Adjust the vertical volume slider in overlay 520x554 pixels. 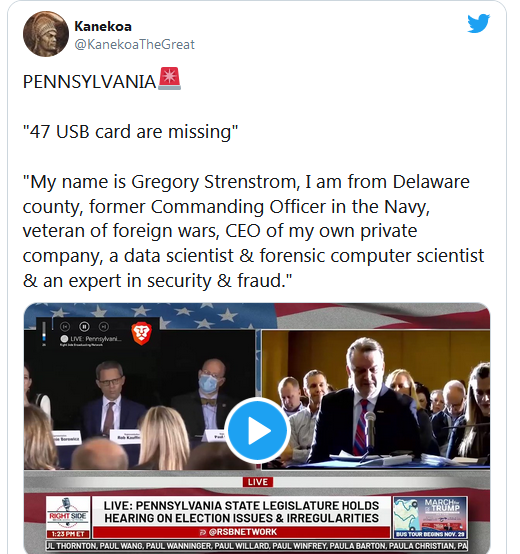[44, 331]
